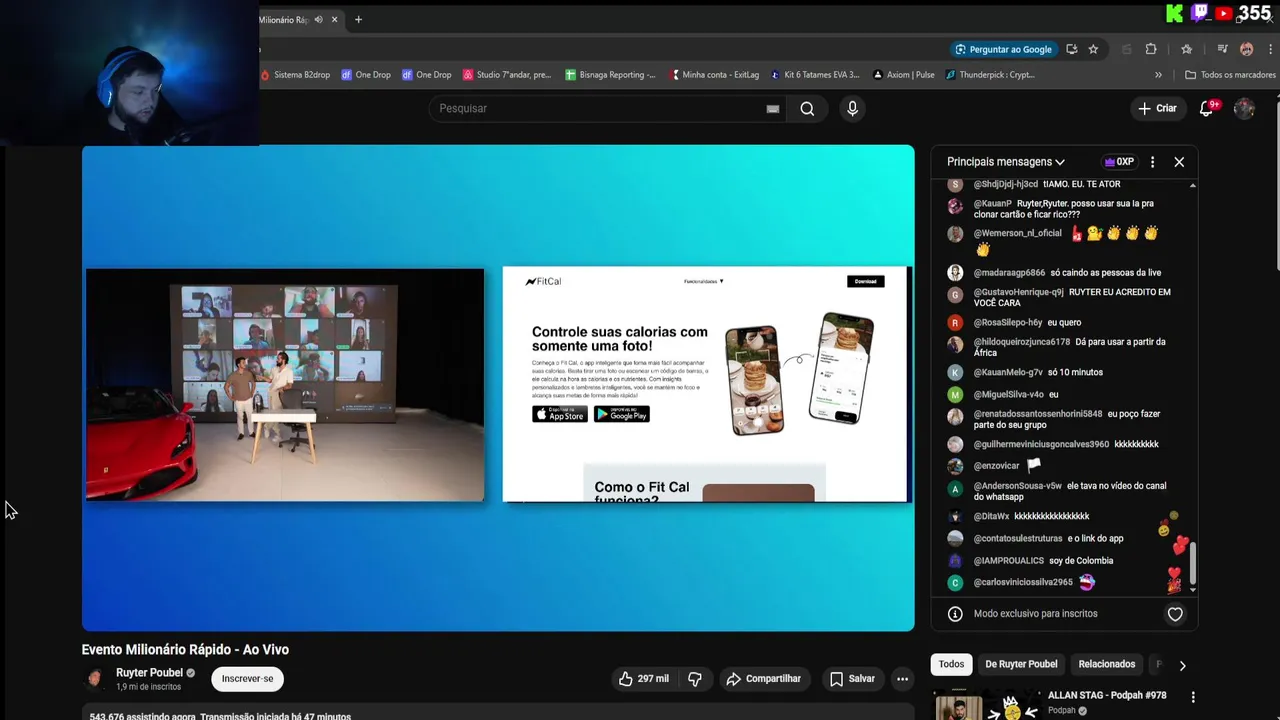
Task: Open the Chrome profile avatar
Action: click(1246, 49)
